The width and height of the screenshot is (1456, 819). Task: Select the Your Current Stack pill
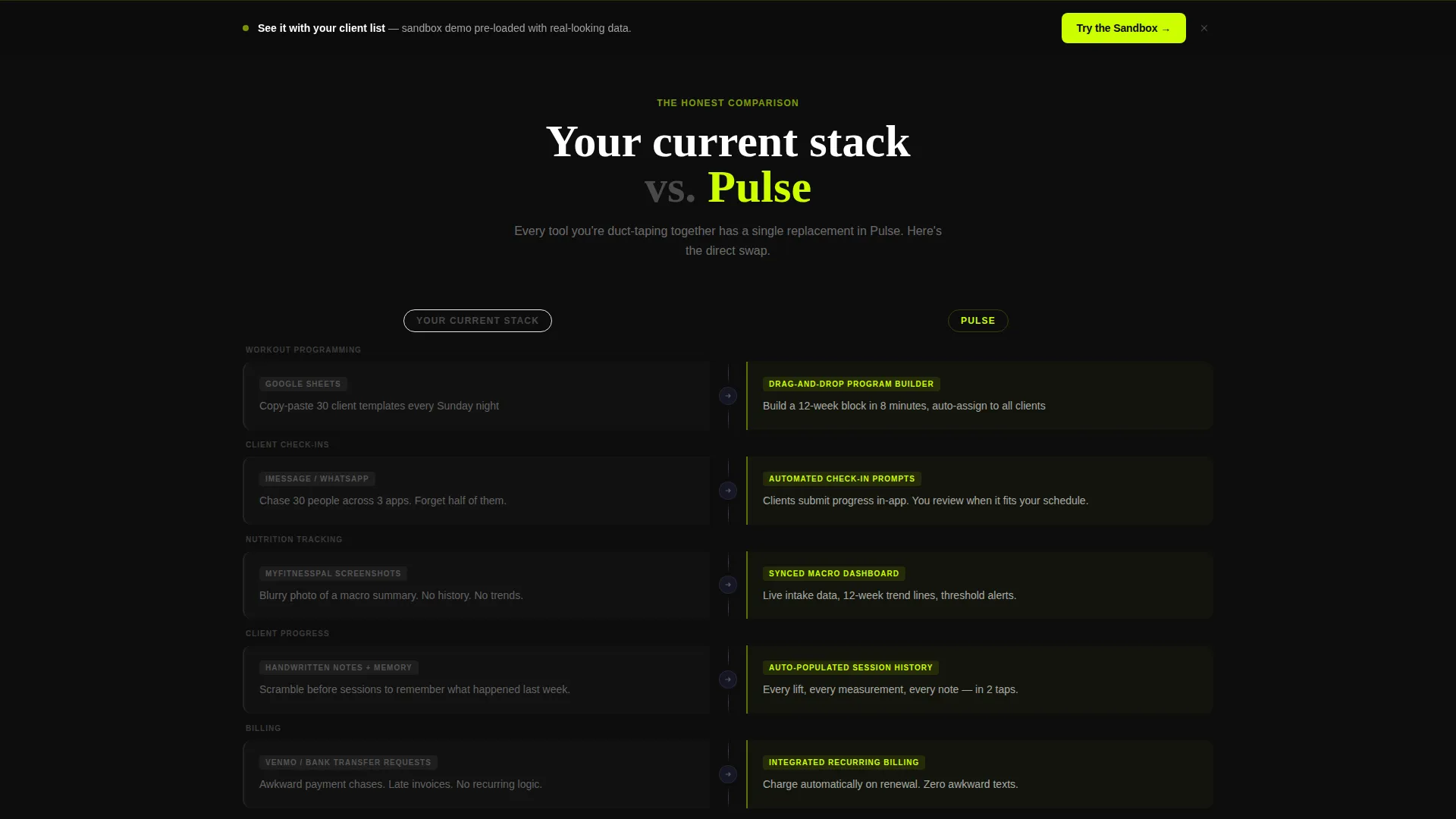click(478, 321)
